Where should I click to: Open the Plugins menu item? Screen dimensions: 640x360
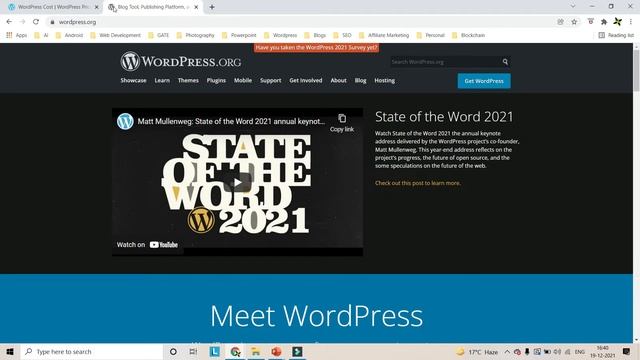click(216, 80)
